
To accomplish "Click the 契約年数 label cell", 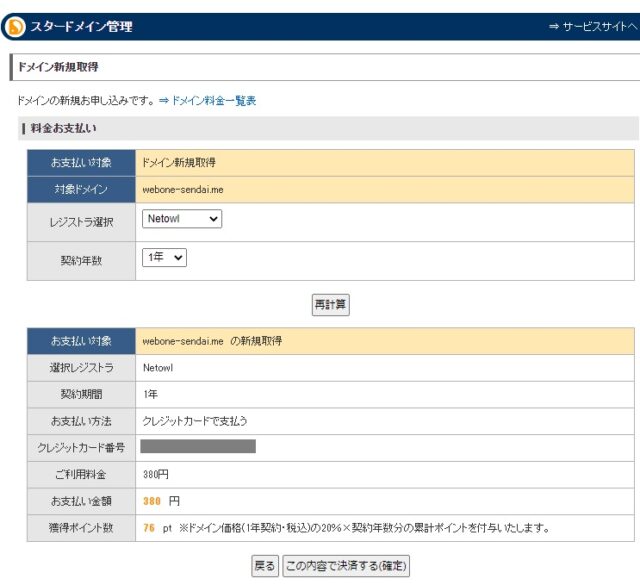I will coord(81,261).
